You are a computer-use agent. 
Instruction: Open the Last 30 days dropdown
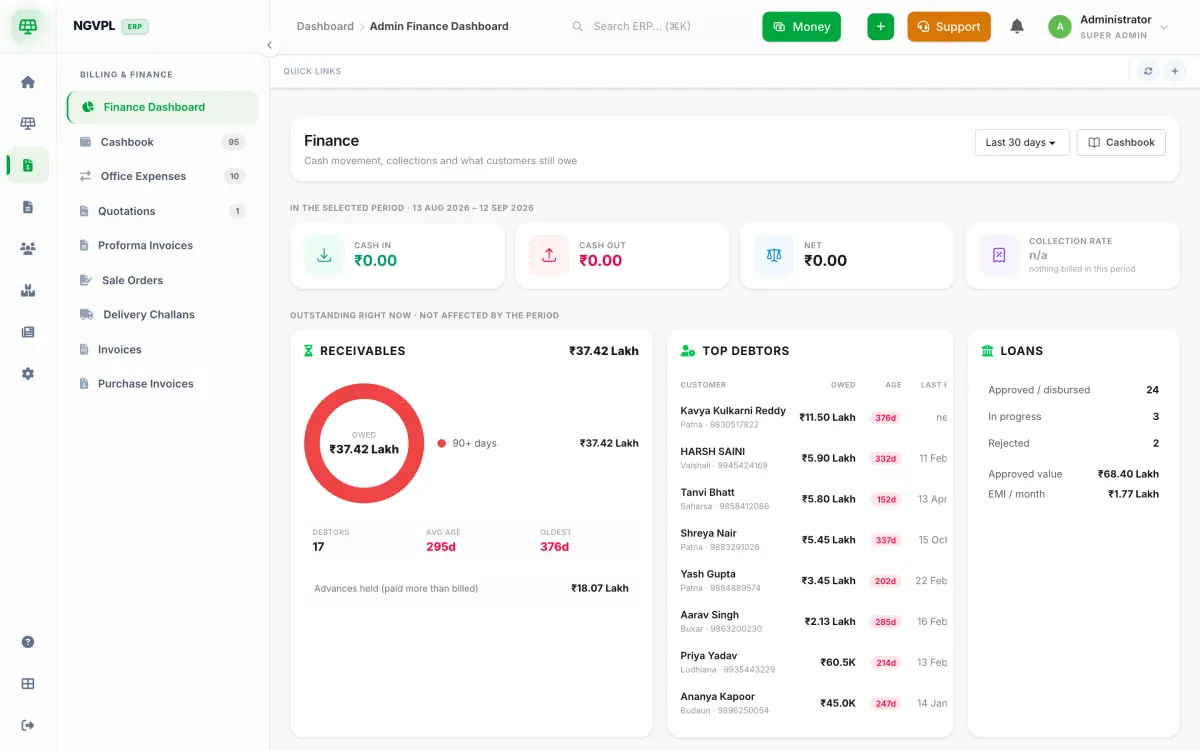[x=1022, y=142]
